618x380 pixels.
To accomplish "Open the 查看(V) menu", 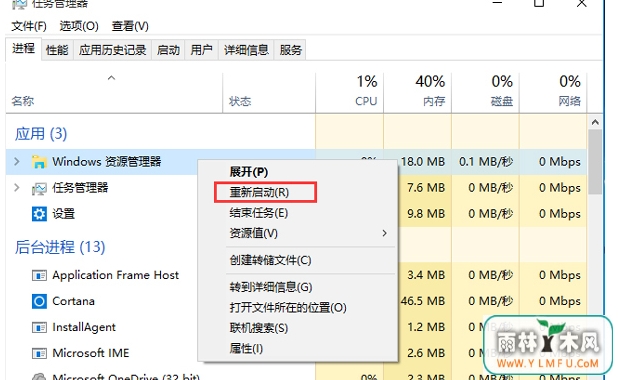I will (x=130, y=26).
